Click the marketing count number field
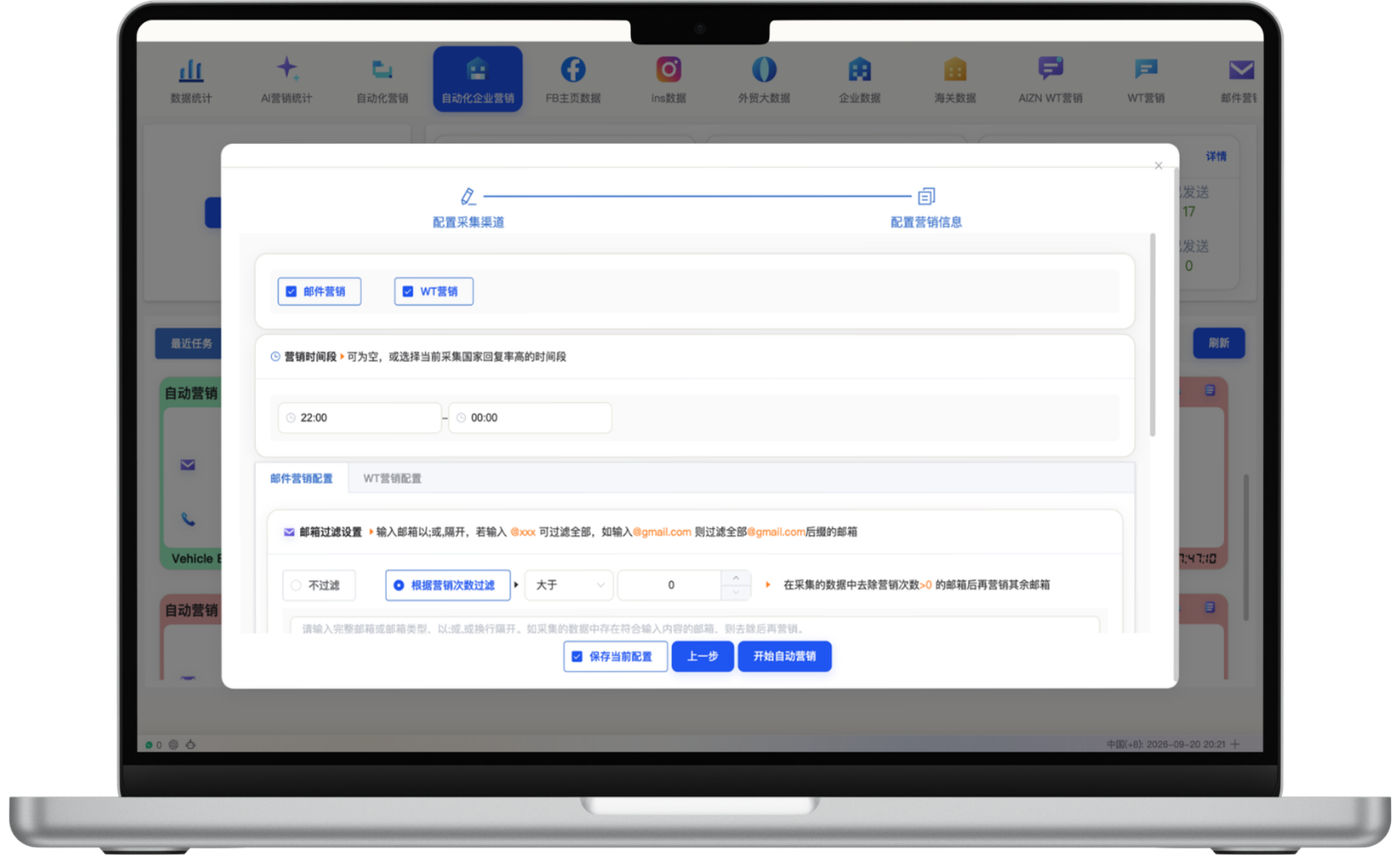 click(670, 585)
